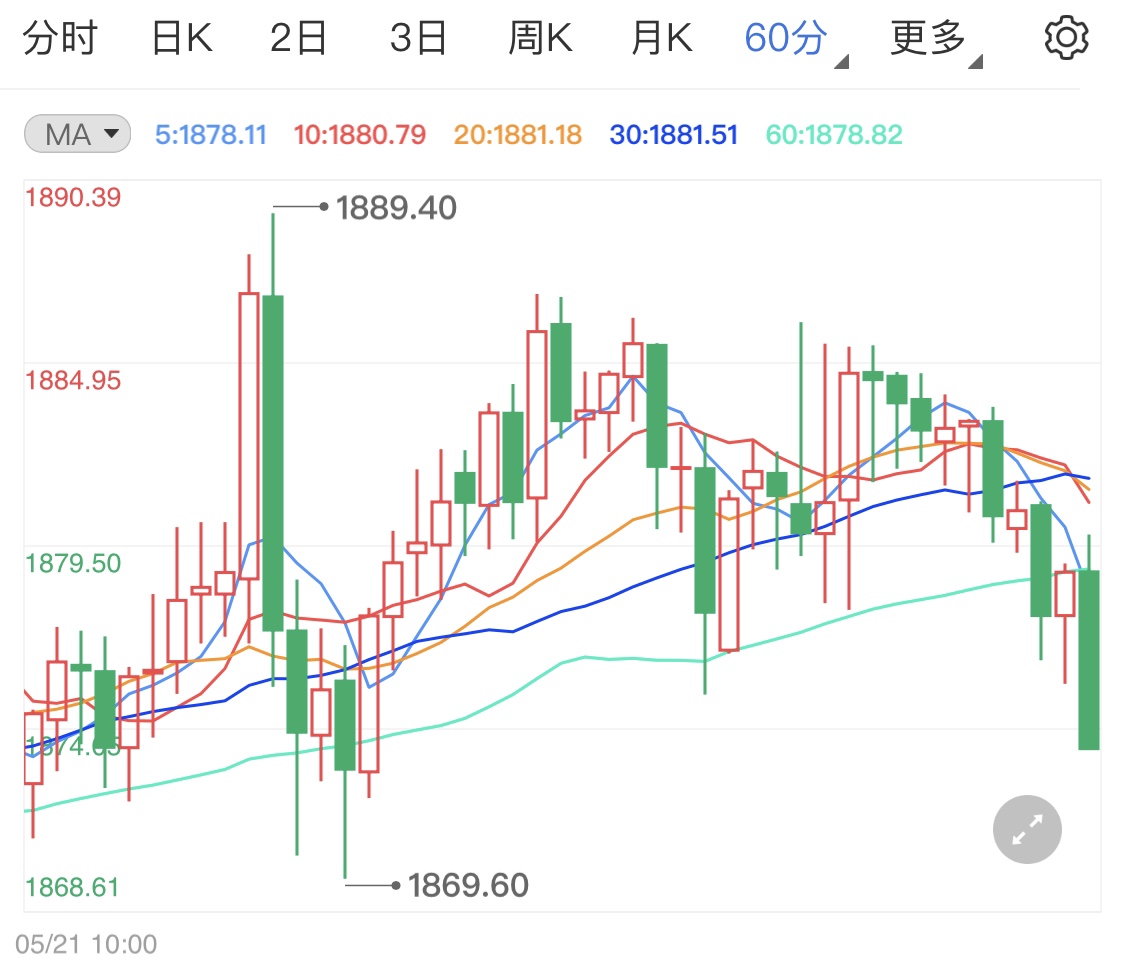Click MA20 value 20:1881.18
Screen dimensions: 1125x969
coord(517,135)
